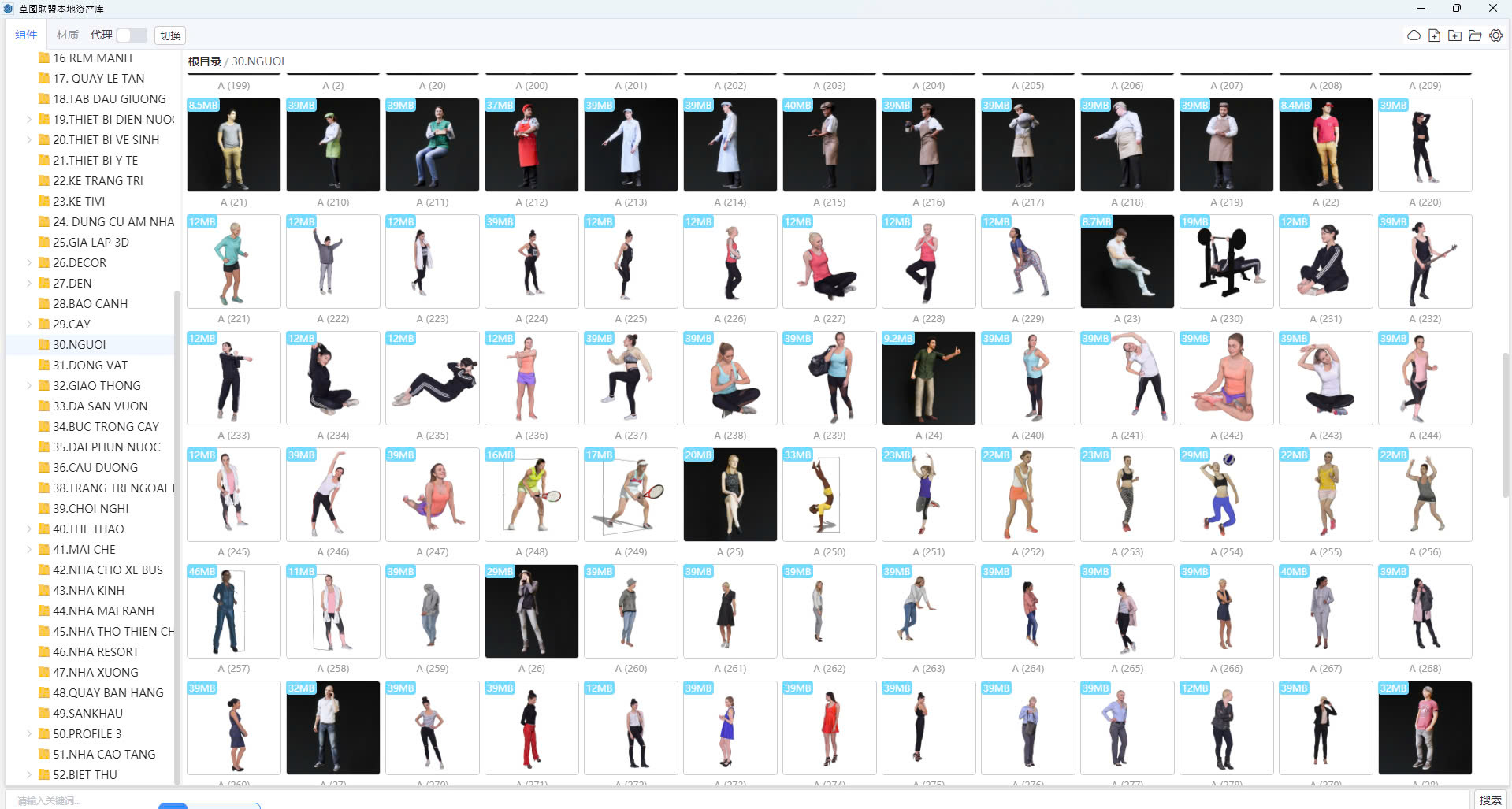Switch to the 组件 components tab
Viewport: 1512px width, 809px height.
coord(26,35)
